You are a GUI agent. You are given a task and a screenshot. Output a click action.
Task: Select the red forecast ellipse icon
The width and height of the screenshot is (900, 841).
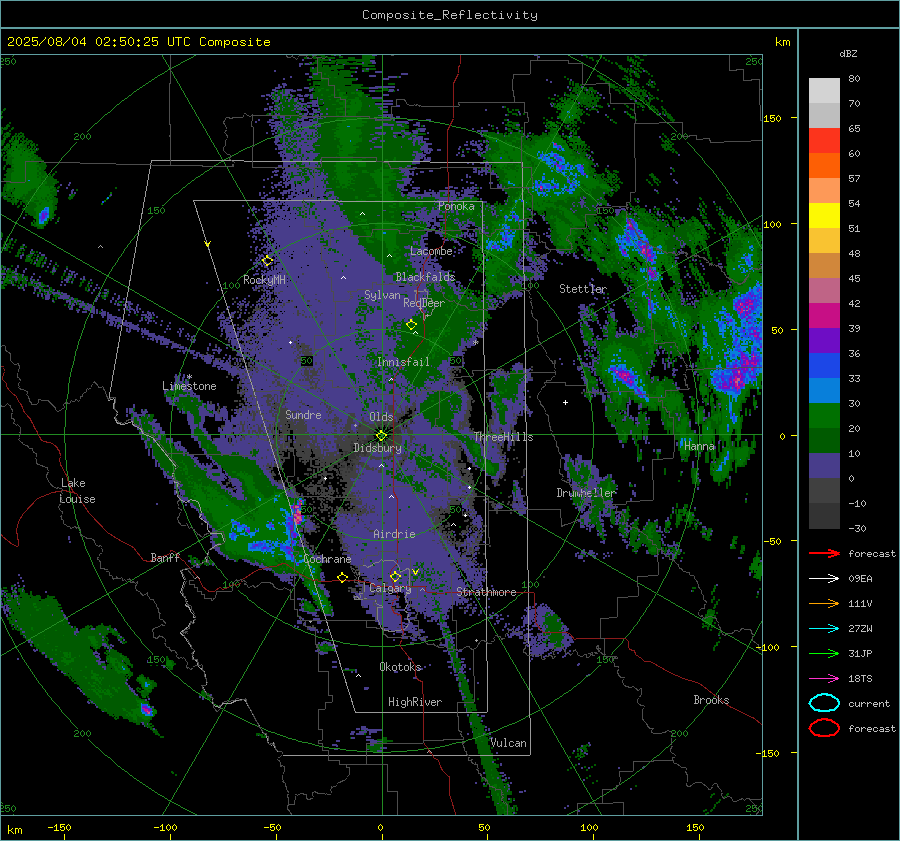[824, 728]
